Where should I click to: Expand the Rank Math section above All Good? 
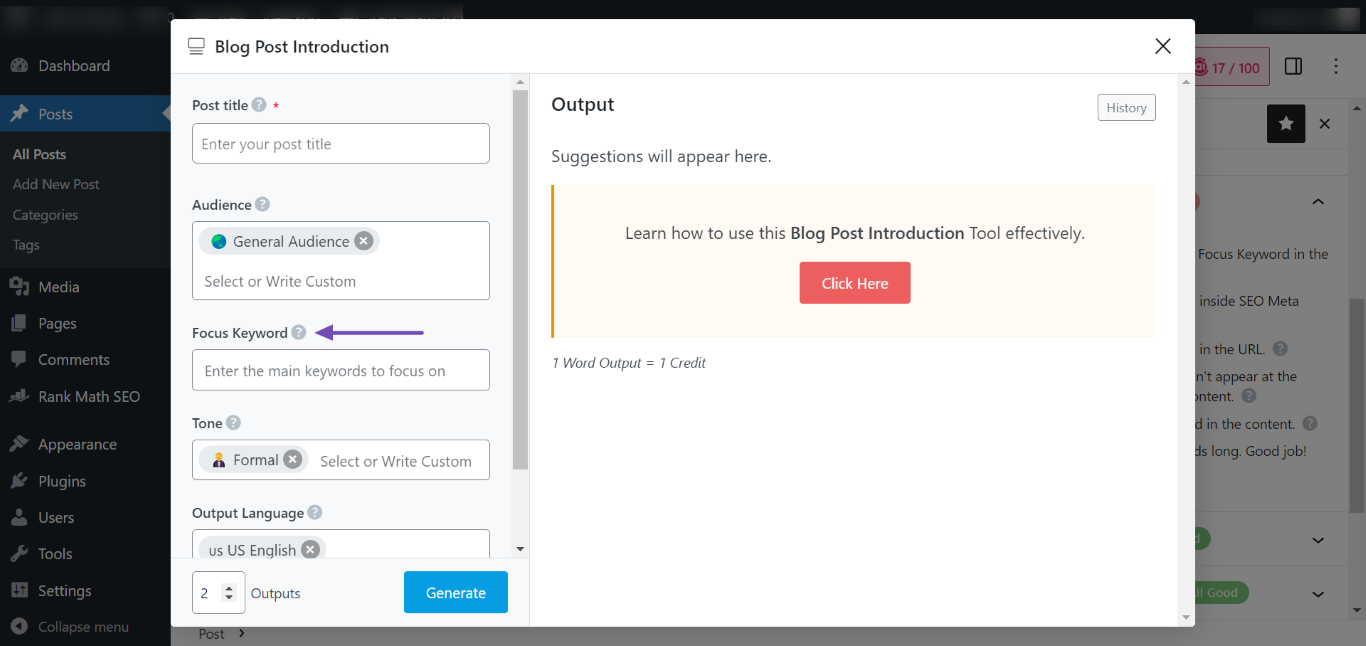click(x=1318, y=540)
